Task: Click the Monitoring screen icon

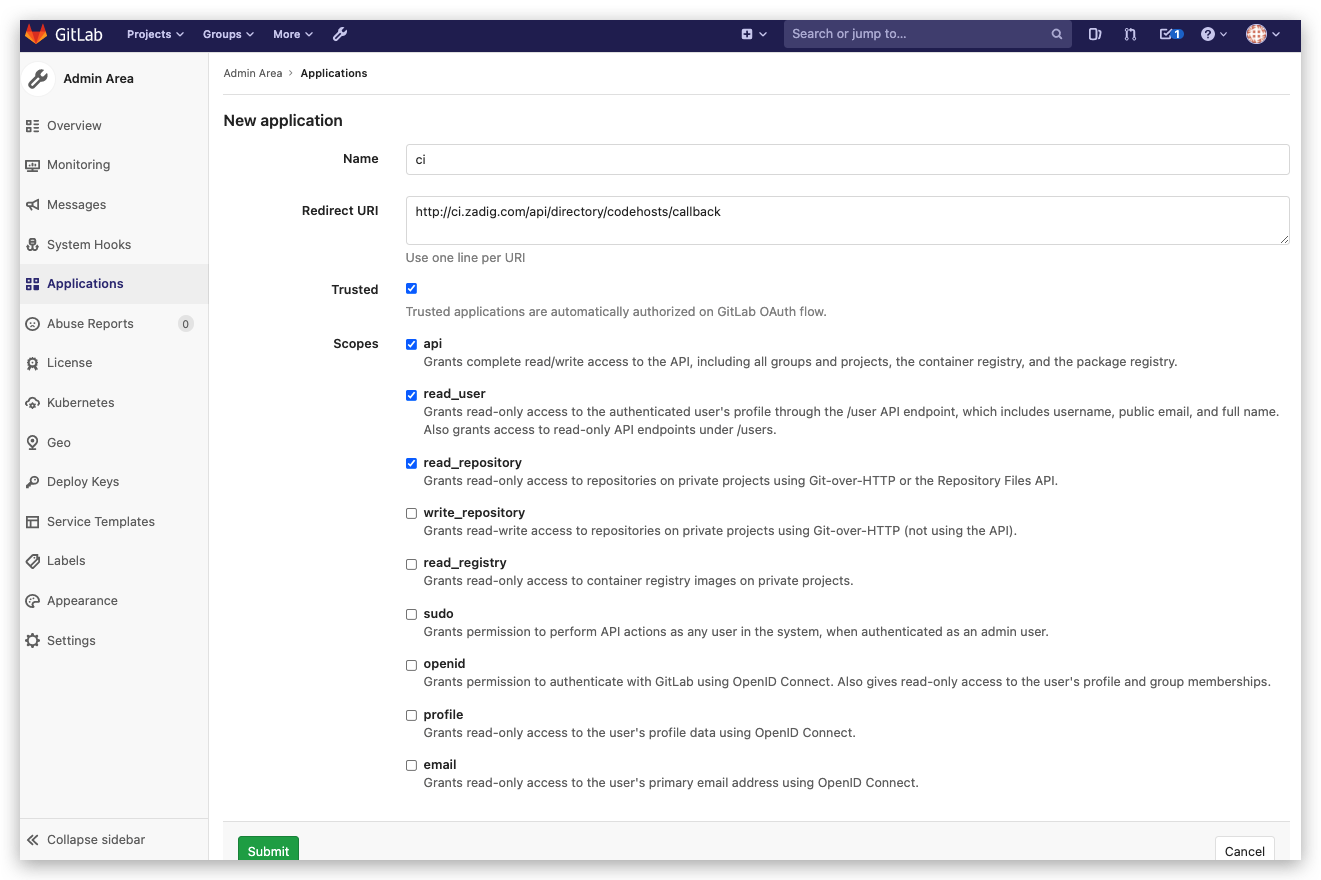Action: pos(32,165)
